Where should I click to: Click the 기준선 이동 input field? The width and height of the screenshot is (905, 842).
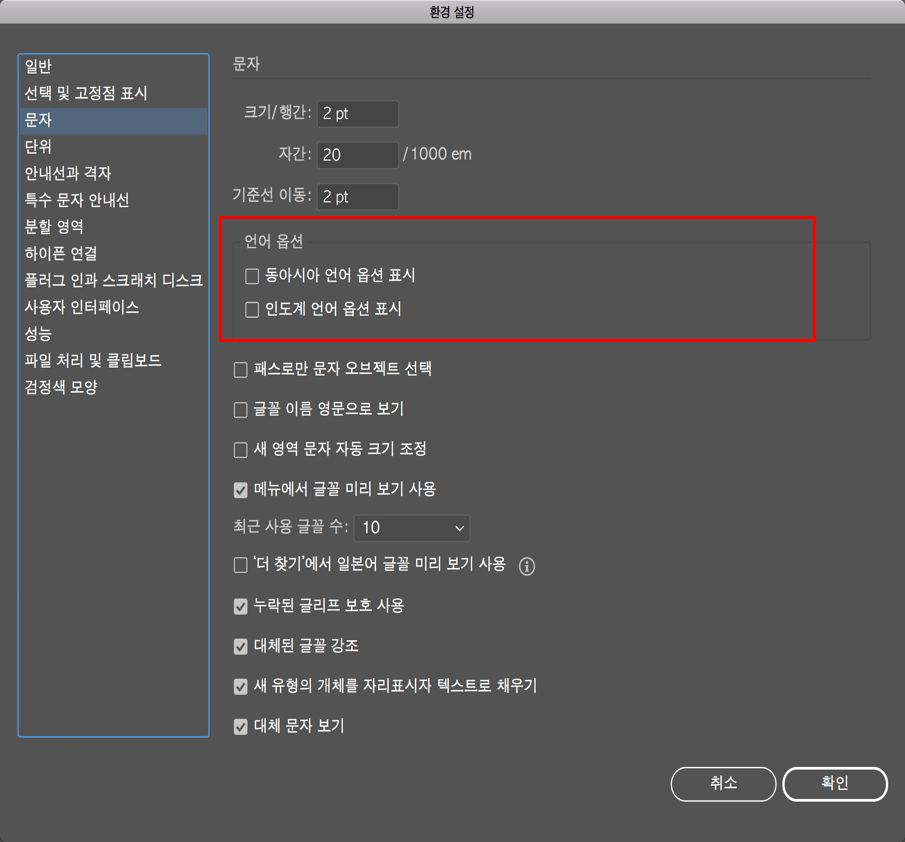(x=358, y=197)
